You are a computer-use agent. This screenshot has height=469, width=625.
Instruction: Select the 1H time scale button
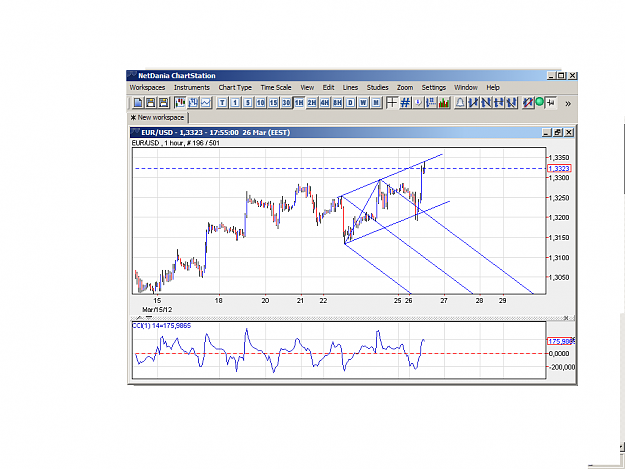[x=299, y=103]
